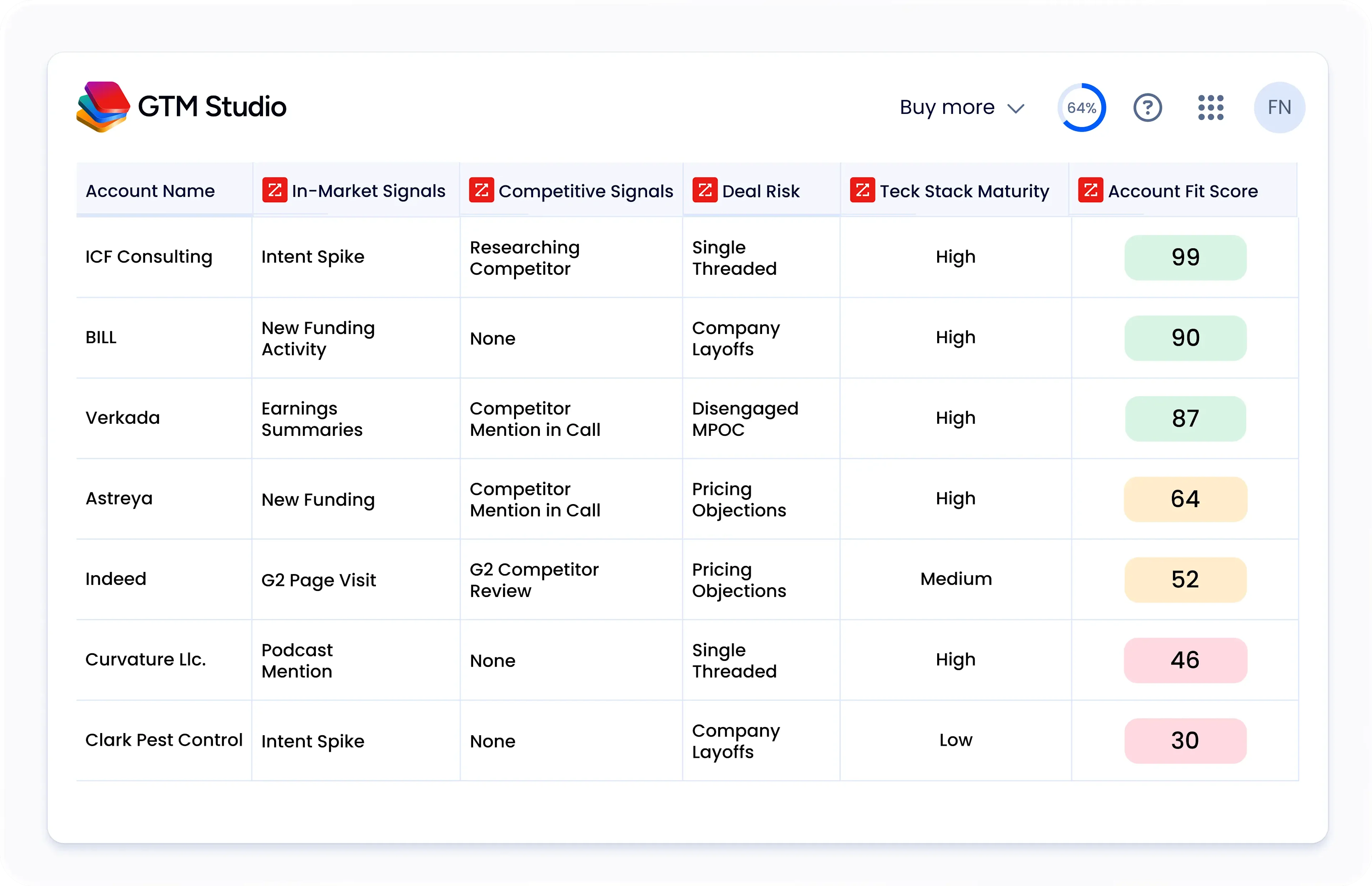Select the Competitive Signals column header
This screenshot has width=1372, height=886.
(x=571, y=190)
